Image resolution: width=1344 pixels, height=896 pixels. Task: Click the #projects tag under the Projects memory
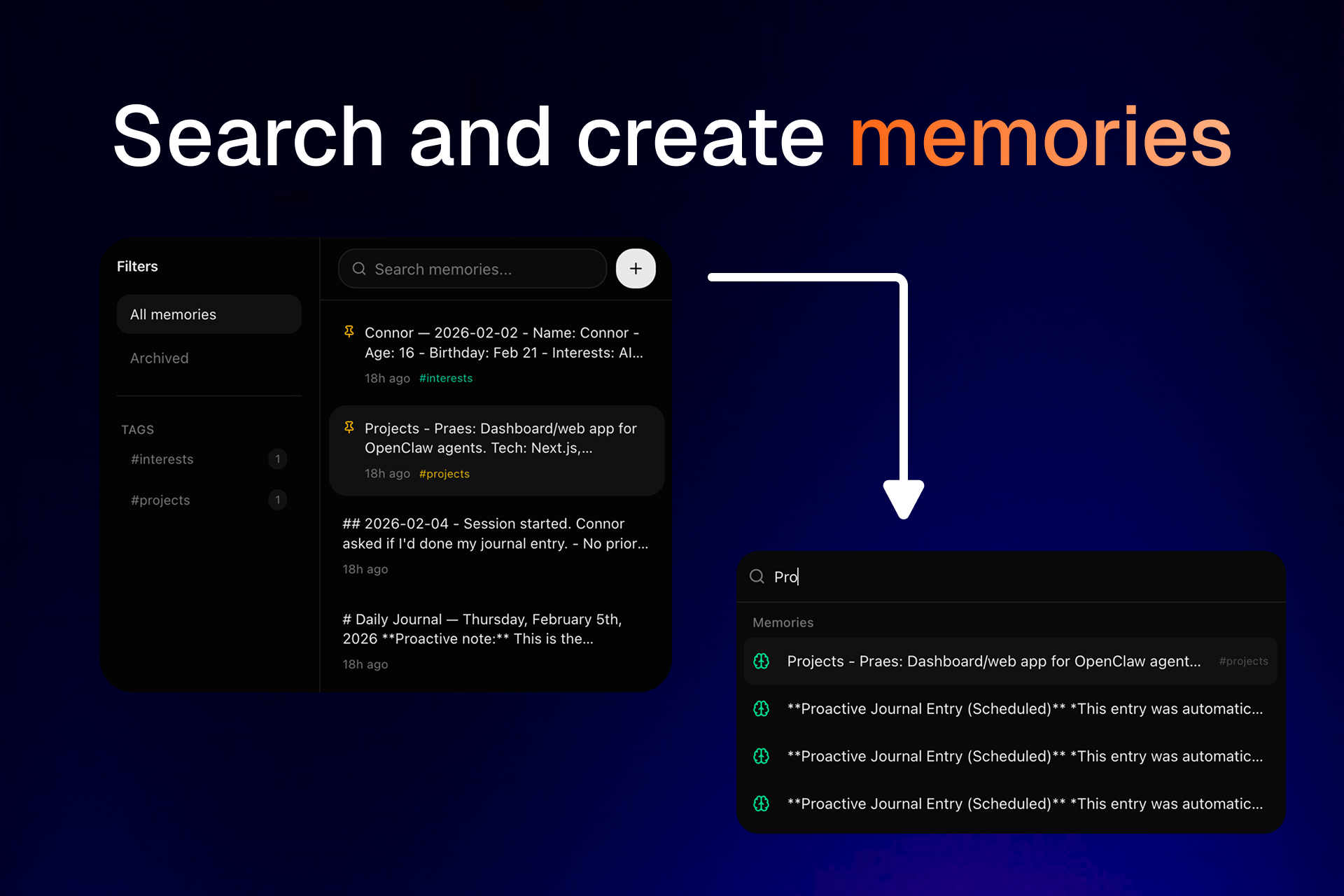444,473
